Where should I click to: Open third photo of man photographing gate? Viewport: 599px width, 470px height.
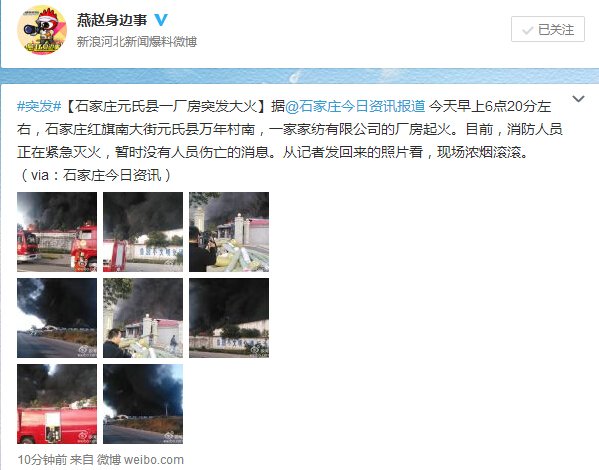tap(229, 232)
